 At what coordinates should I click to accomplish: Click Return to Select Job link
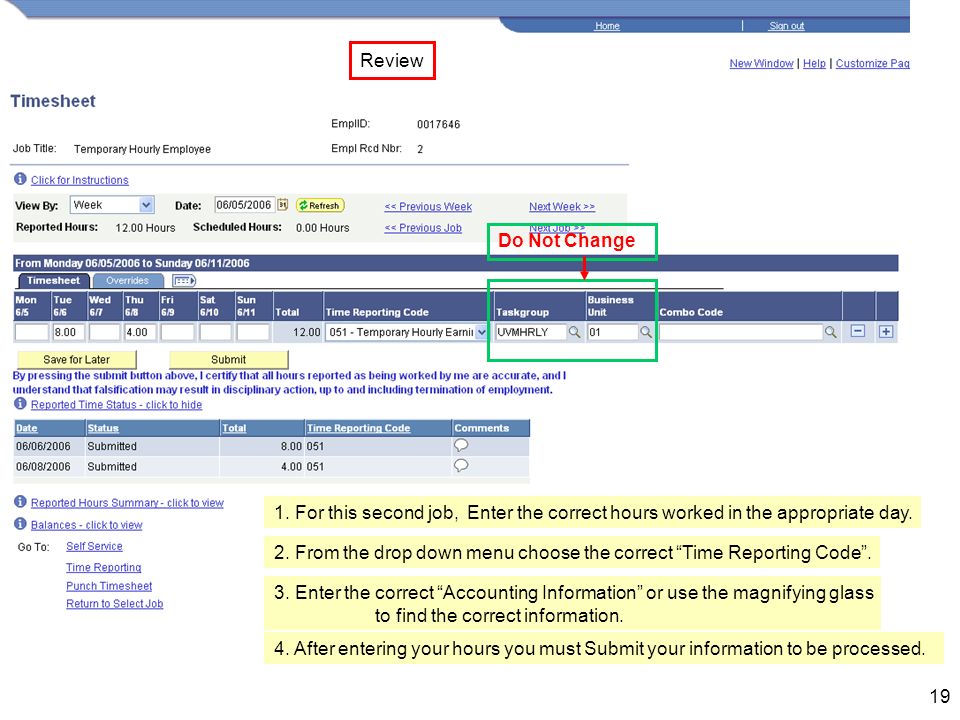[114, 604]
